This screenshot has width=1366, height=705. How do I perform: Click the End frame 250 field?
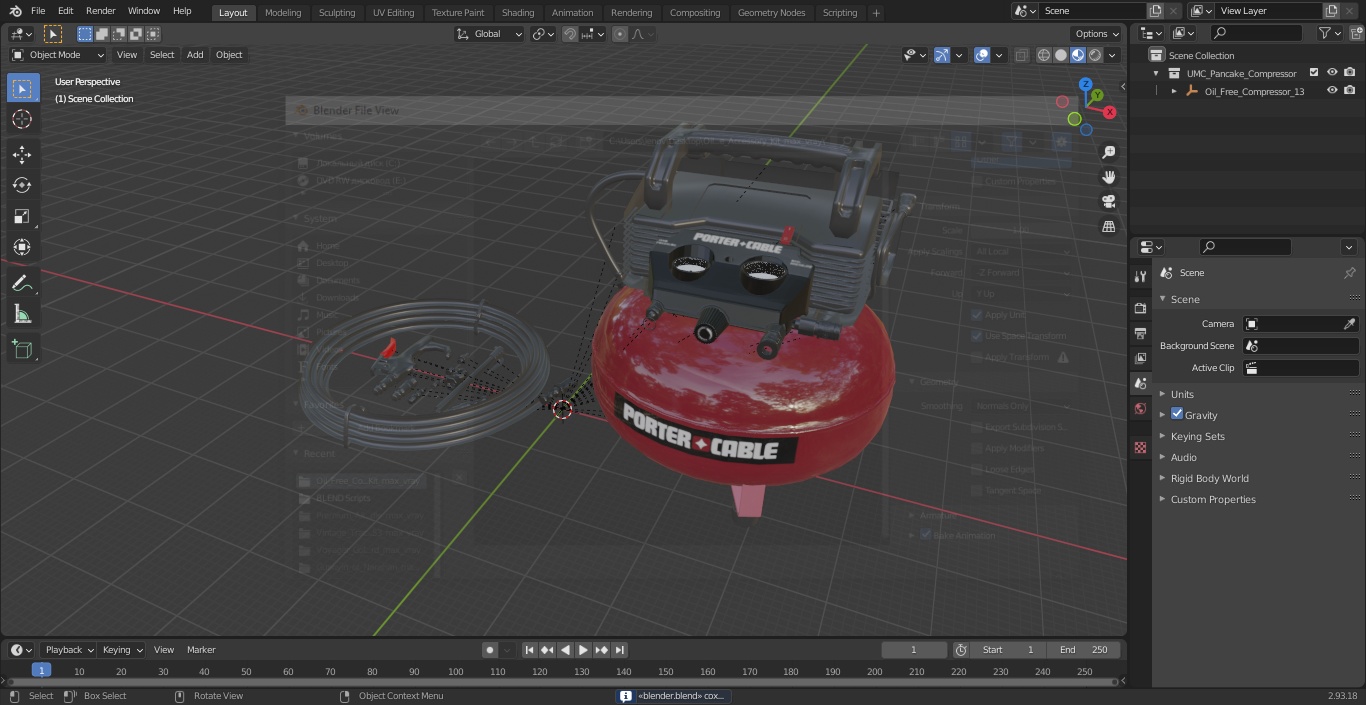1084,650
